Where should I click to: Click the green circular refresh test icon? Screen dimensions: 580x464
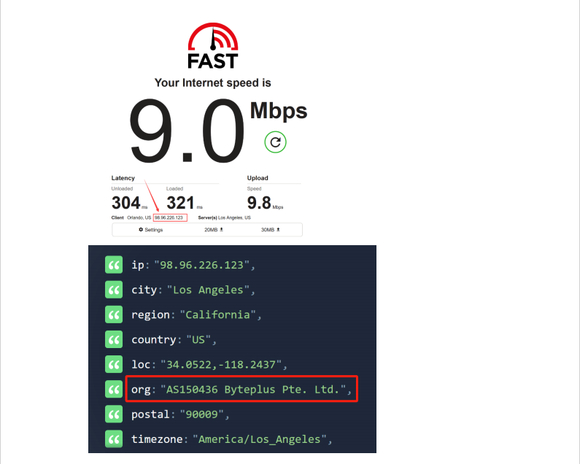pos(275,142)
